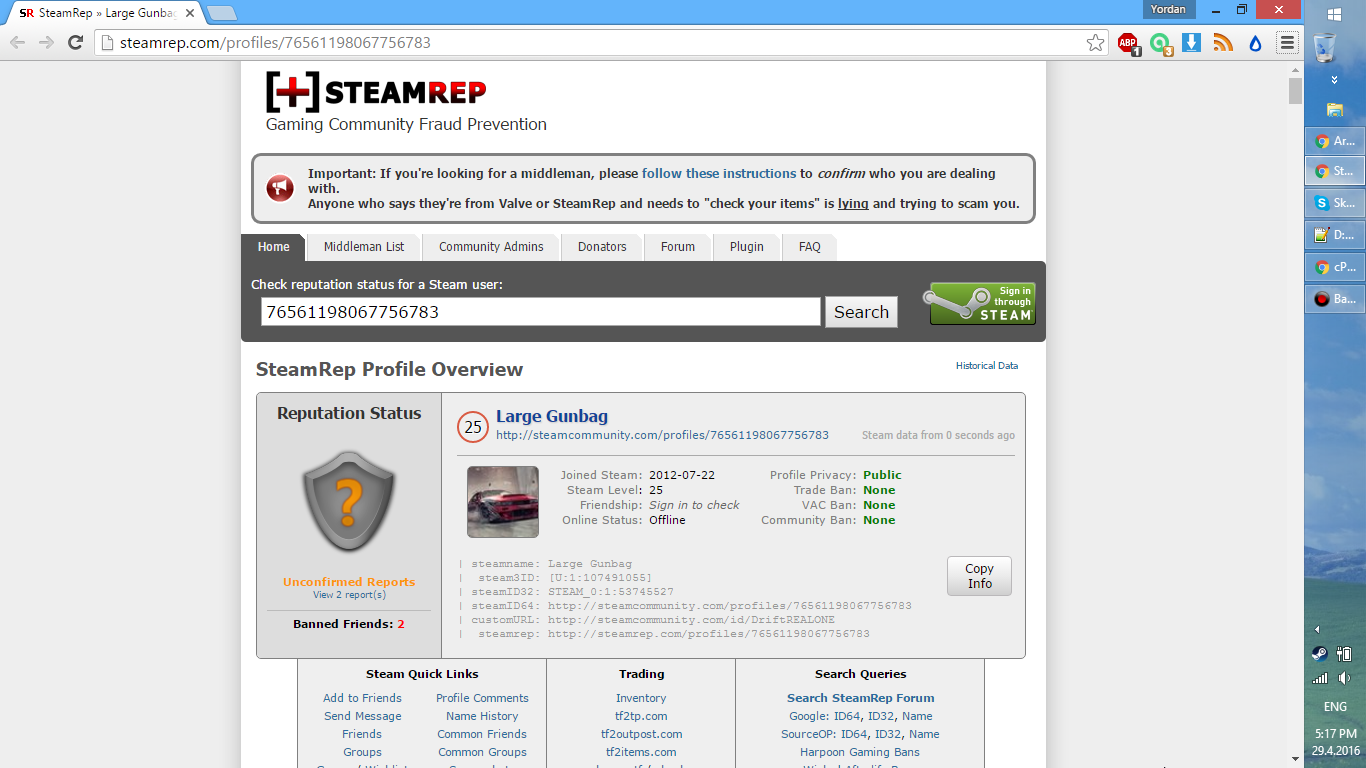Open the Historical Data link
This screenshot has height=768, width=1366.
pyautogui.click(x=986, y=366)
